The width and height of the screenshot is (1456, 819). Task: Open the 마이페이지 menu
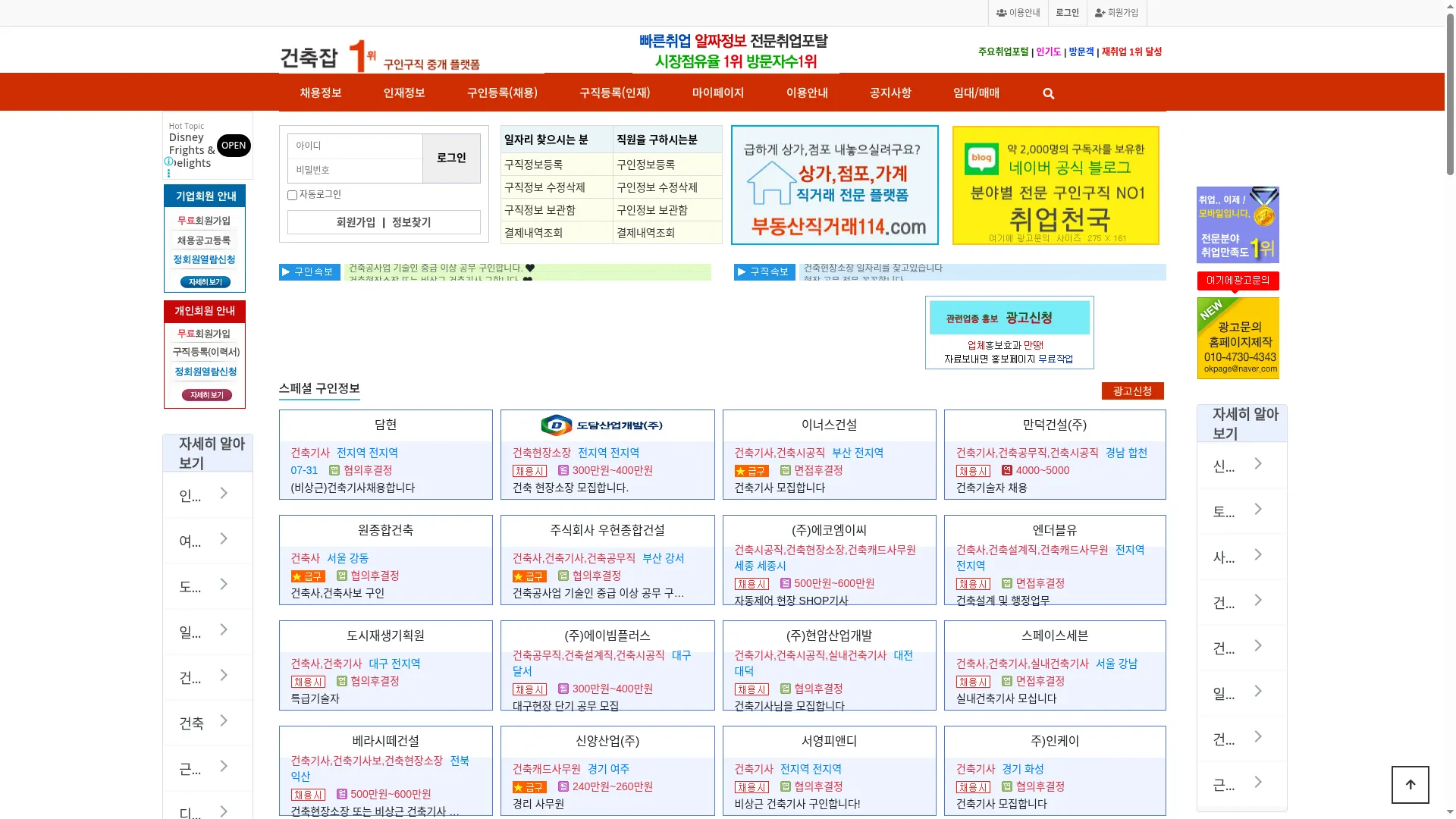[x=718, y=93]
